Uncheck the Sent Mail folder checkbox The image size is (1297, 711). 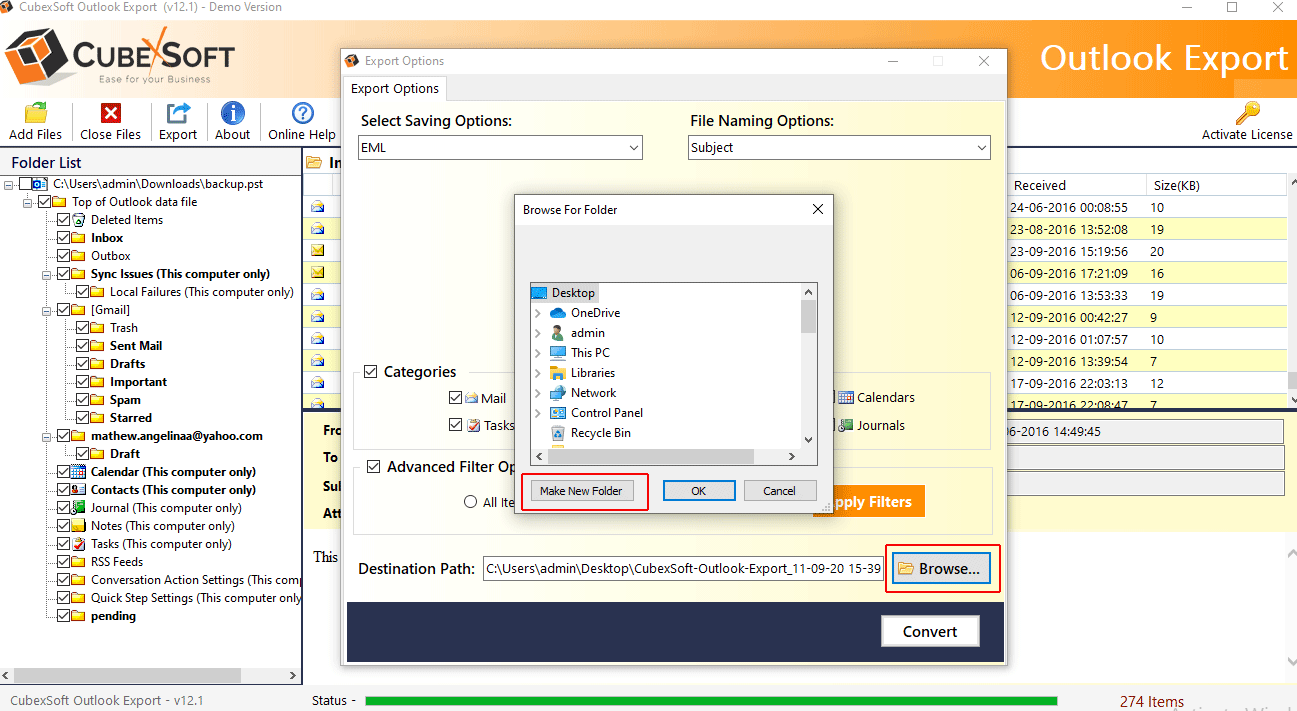tap(83, 346)
